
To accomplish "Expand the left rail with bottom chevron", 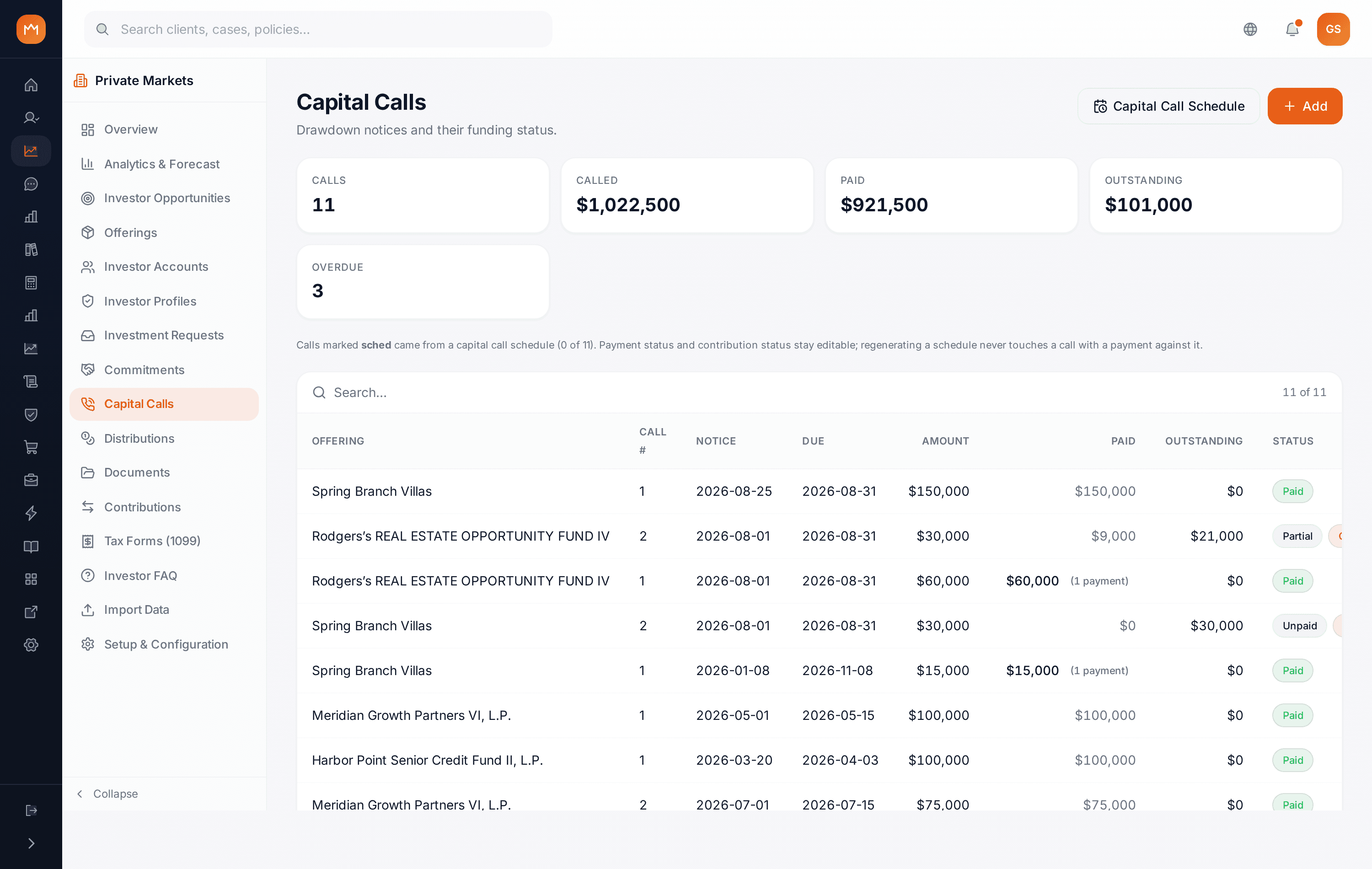I will [x=31, y=843].
